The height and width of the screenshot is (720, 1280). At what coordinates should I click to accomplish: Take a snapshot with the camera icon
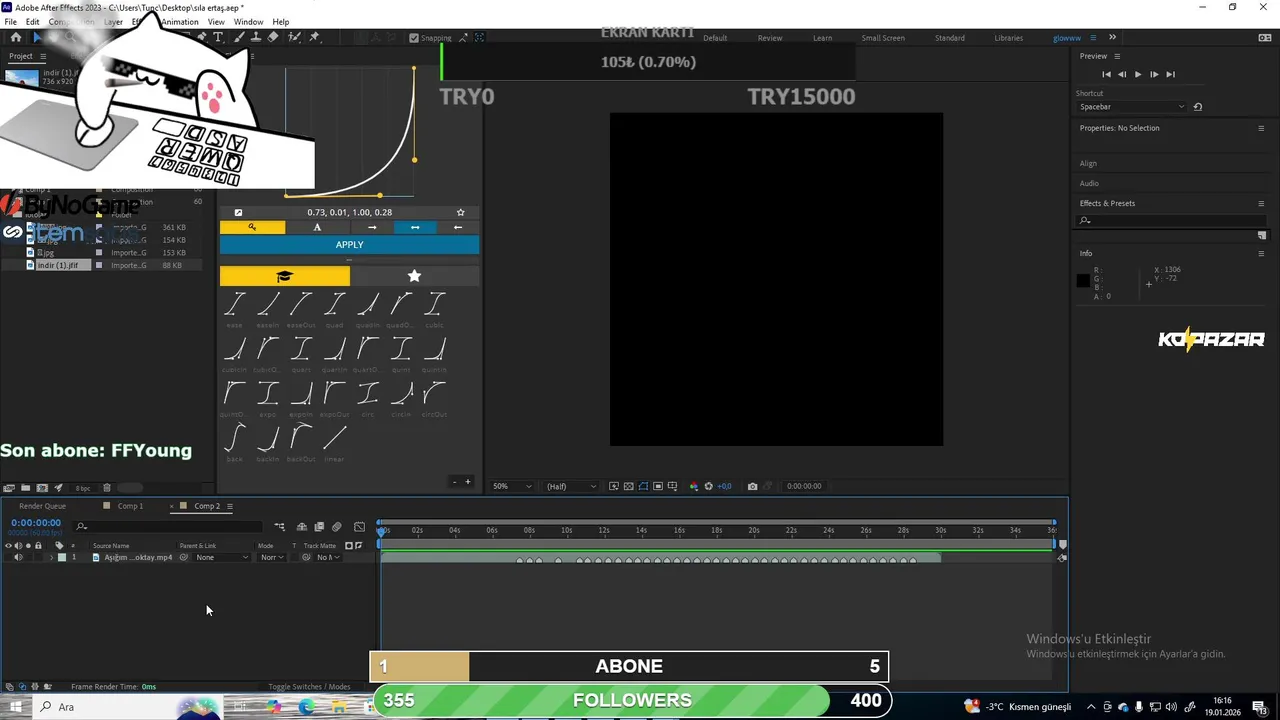click(x=752, y=486)
